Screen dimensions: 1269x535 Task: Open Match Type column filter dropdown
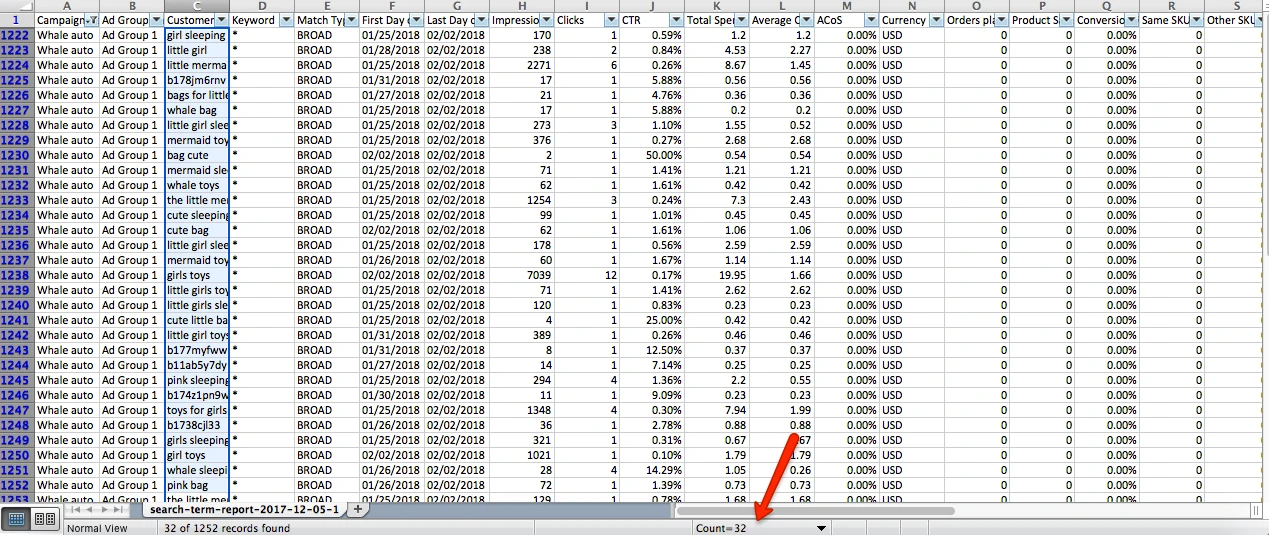point(351,20)
